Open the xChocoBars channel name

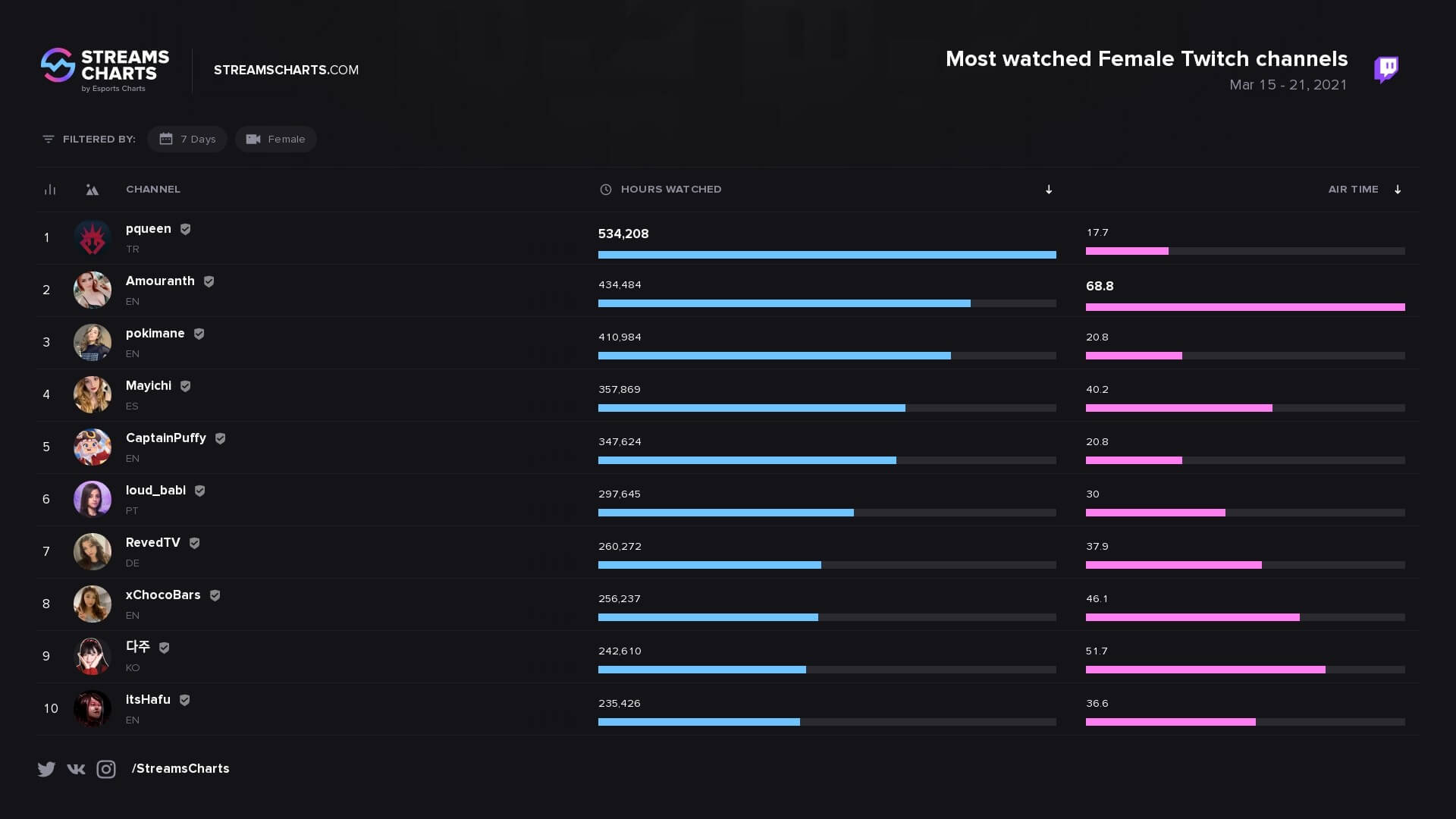pyautogui.click(x=163, y=595)
